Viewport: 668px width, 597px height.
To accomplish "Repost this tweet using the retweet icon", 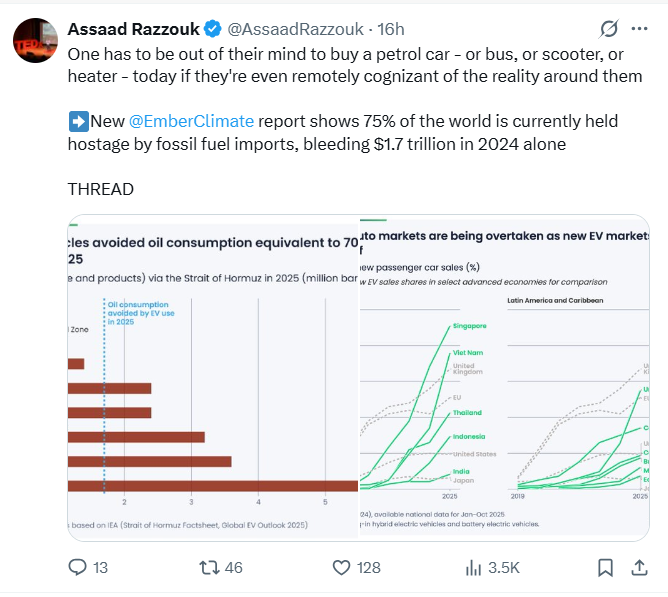I will [209, 567].
